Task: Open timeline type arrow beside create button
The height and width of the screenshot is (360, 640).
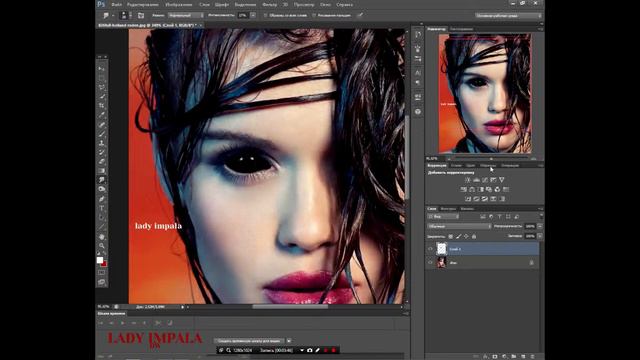Action: click(289, 341)
